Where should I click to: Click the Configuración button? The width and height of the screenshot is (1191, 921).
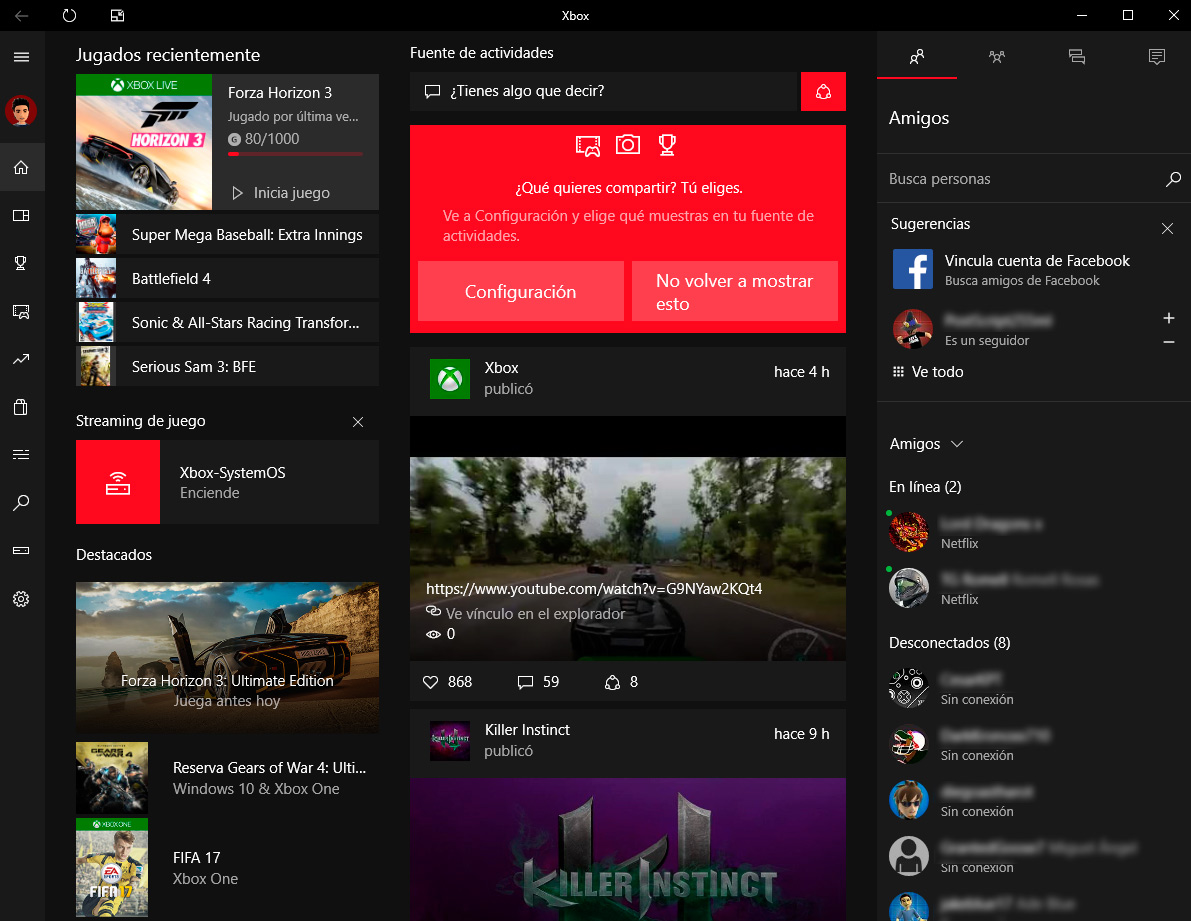pos(520,292)
